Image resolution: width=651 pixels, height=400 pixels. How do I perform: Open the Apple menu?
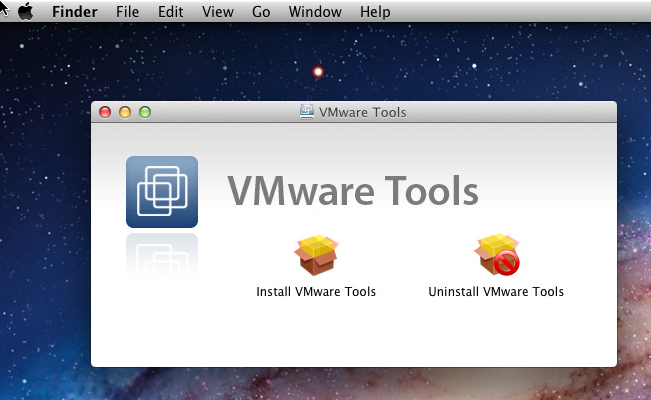(26, 11)
